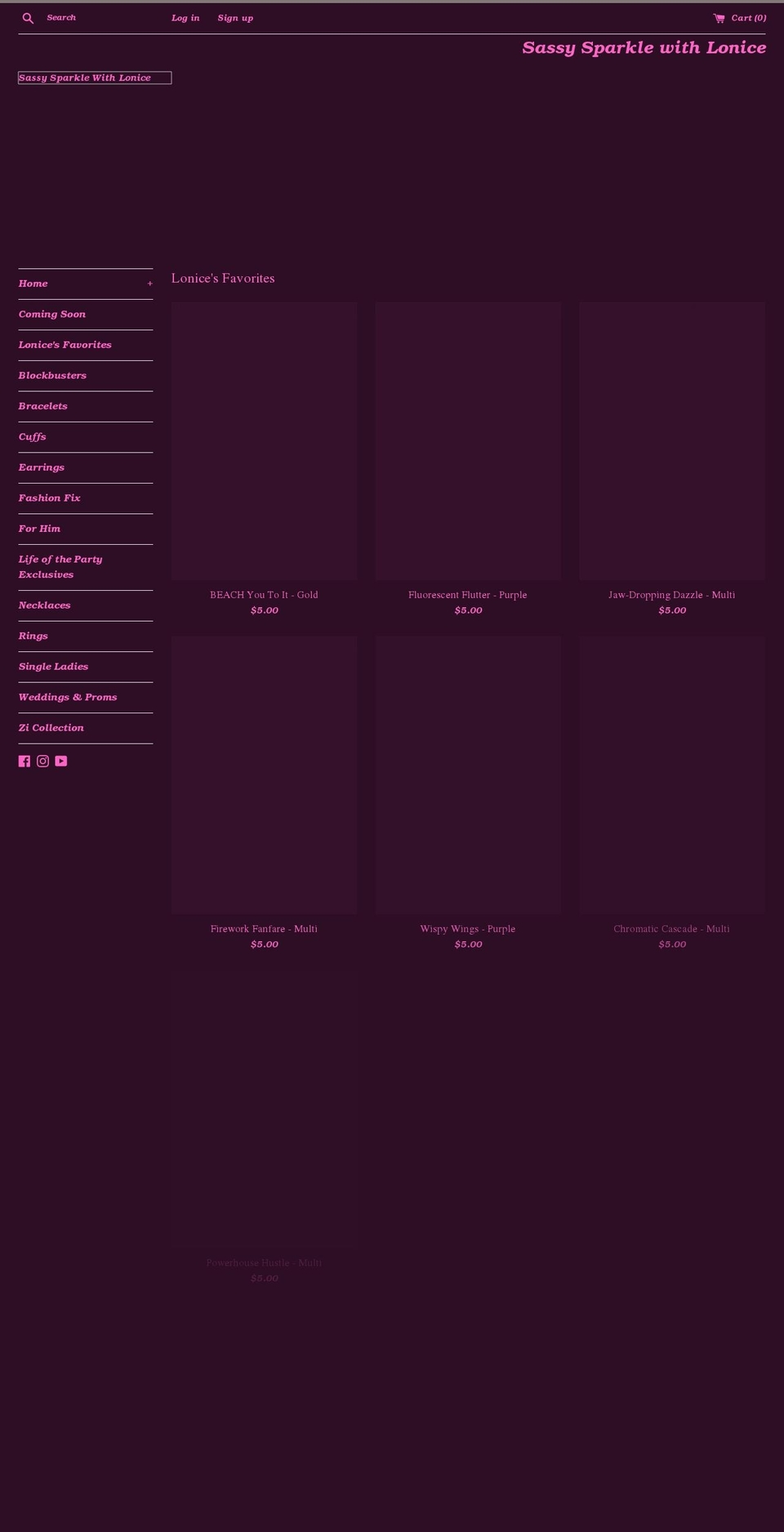This screenshot has width=784, height=1532.
Task: Click Powerhouse Hustle - Multi title
Action: (x=264, y=1263)
